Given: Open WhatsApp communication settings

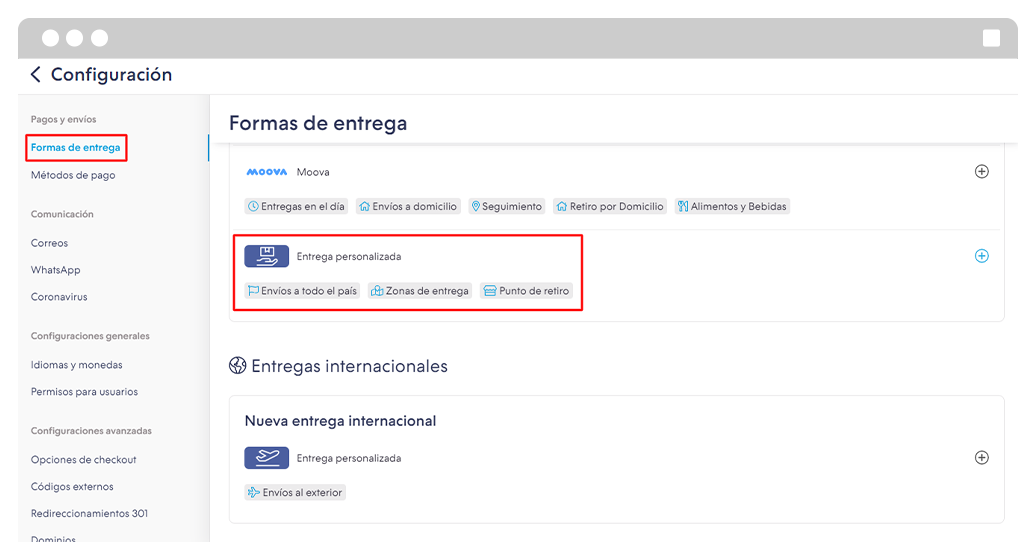Looking at the screenshot, I should coord(55,270).
